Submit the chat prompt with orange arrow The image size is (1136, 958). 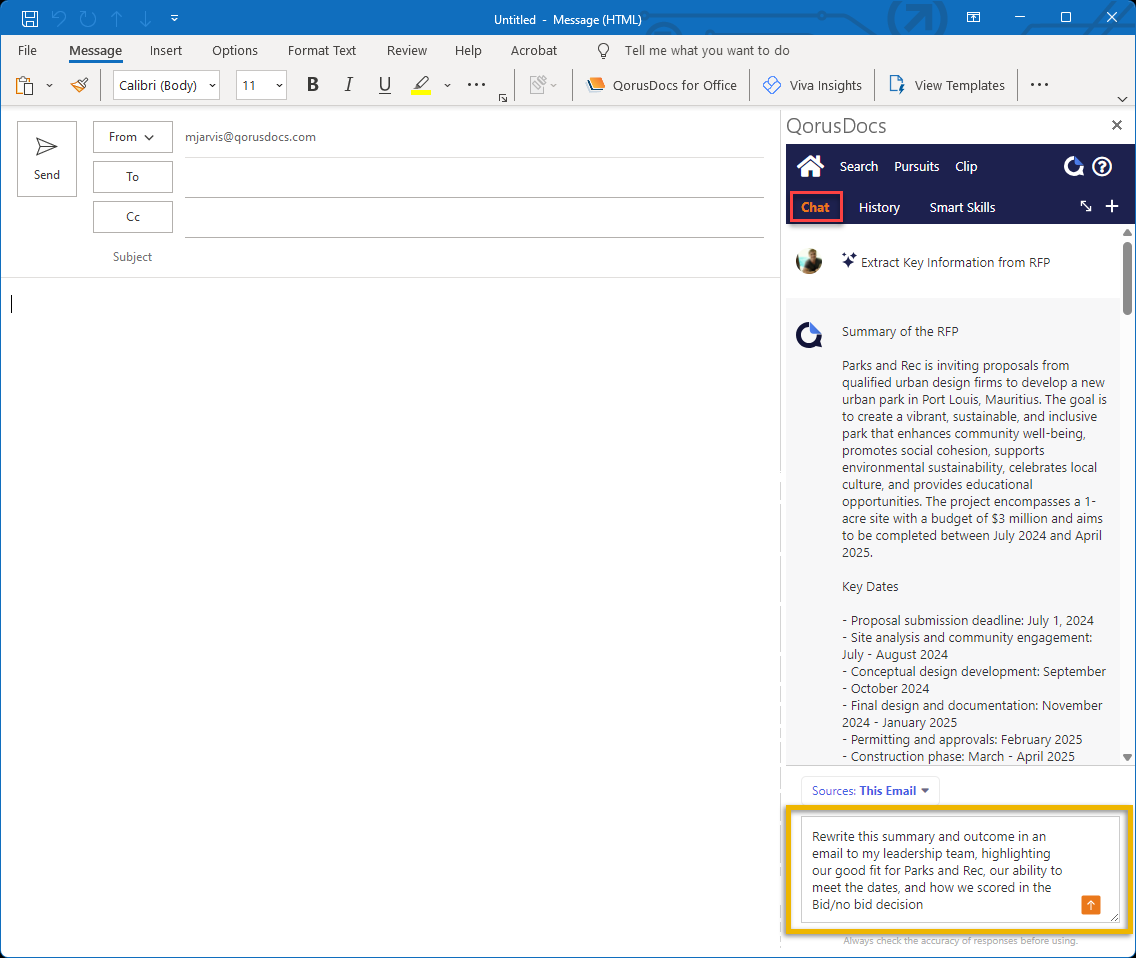(1091, 904)
